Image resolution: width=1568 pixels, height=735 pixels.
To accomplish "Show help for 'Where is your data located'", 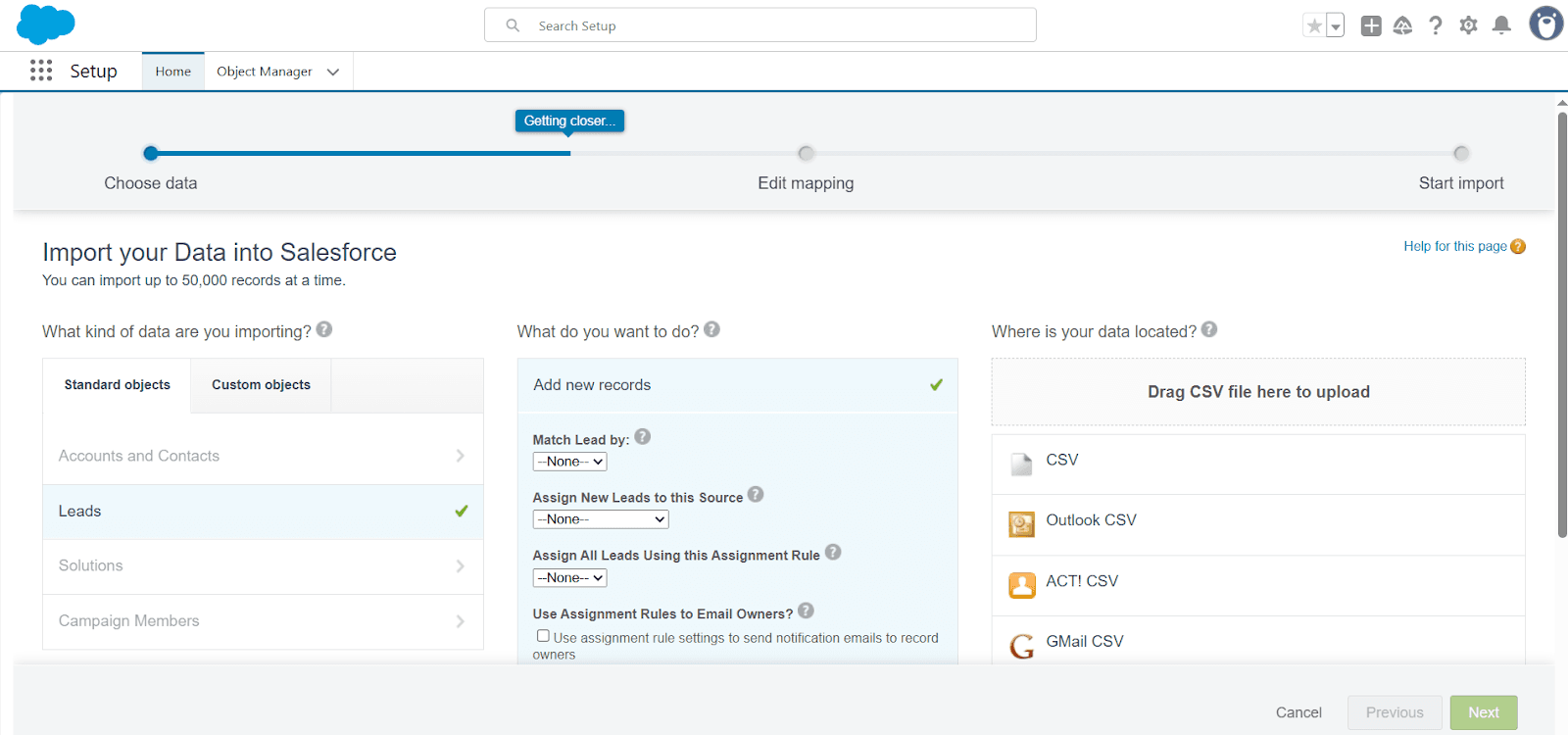I will (x=1209, y=329).
